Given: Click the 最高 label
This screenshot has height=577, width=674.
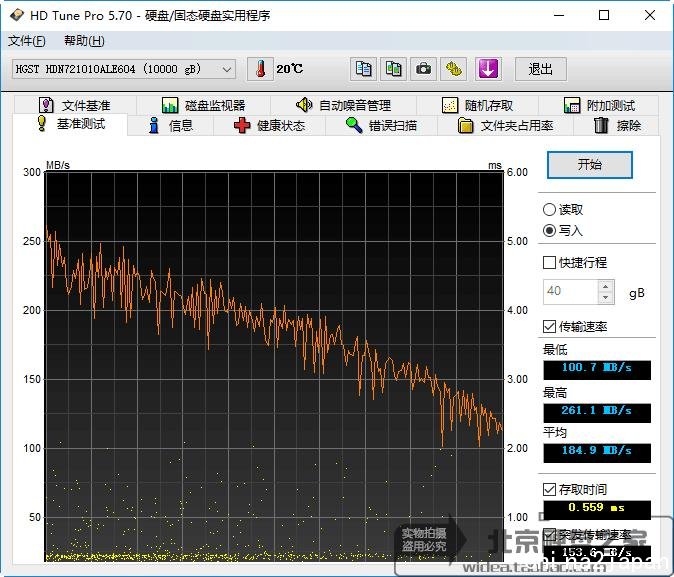Looking at the screenshot, I should [555, 393].
